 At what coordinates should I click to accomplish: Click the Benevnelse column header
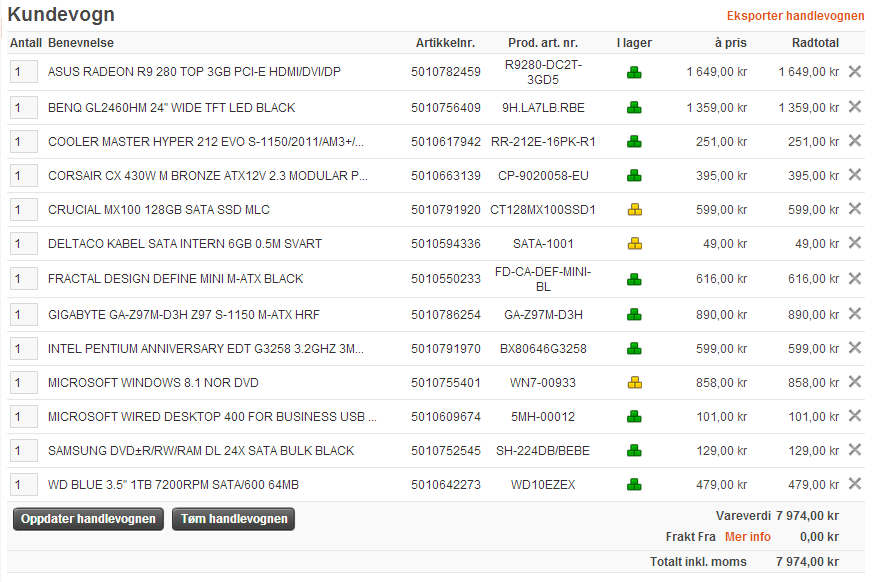(x=81, y=43)
